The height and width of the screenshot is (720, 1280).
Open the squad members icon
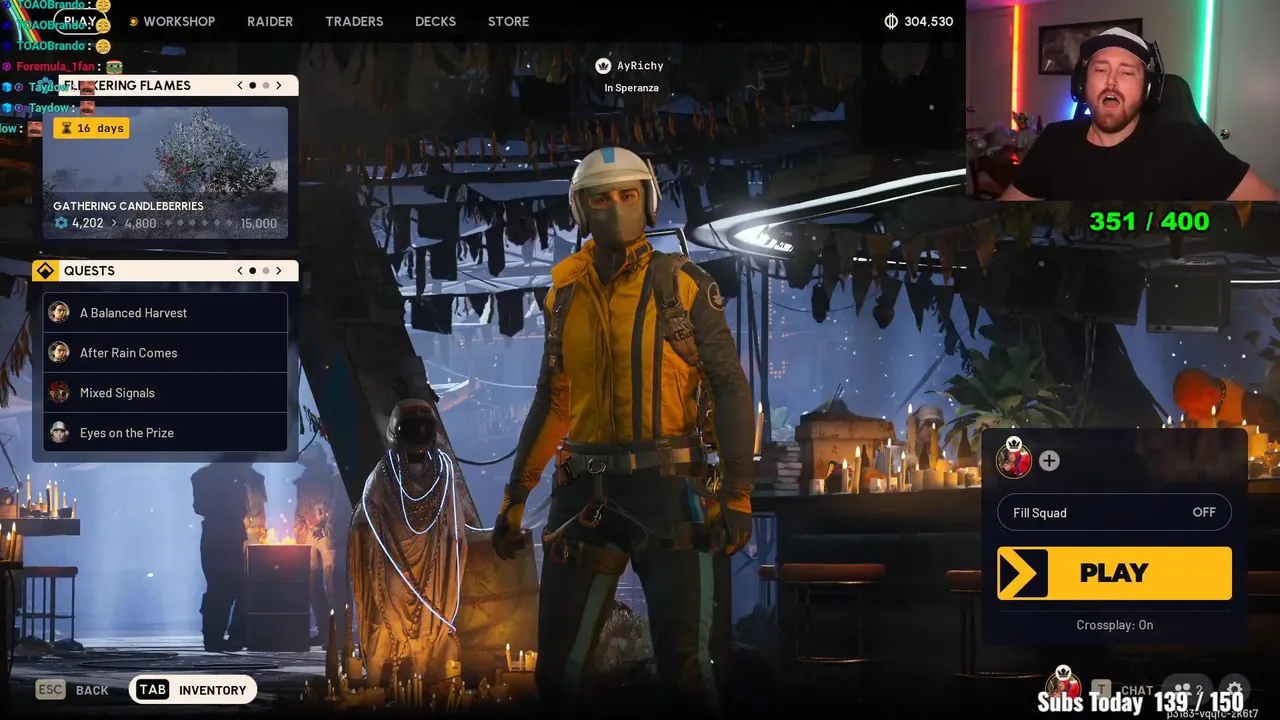coord(1189,690)
